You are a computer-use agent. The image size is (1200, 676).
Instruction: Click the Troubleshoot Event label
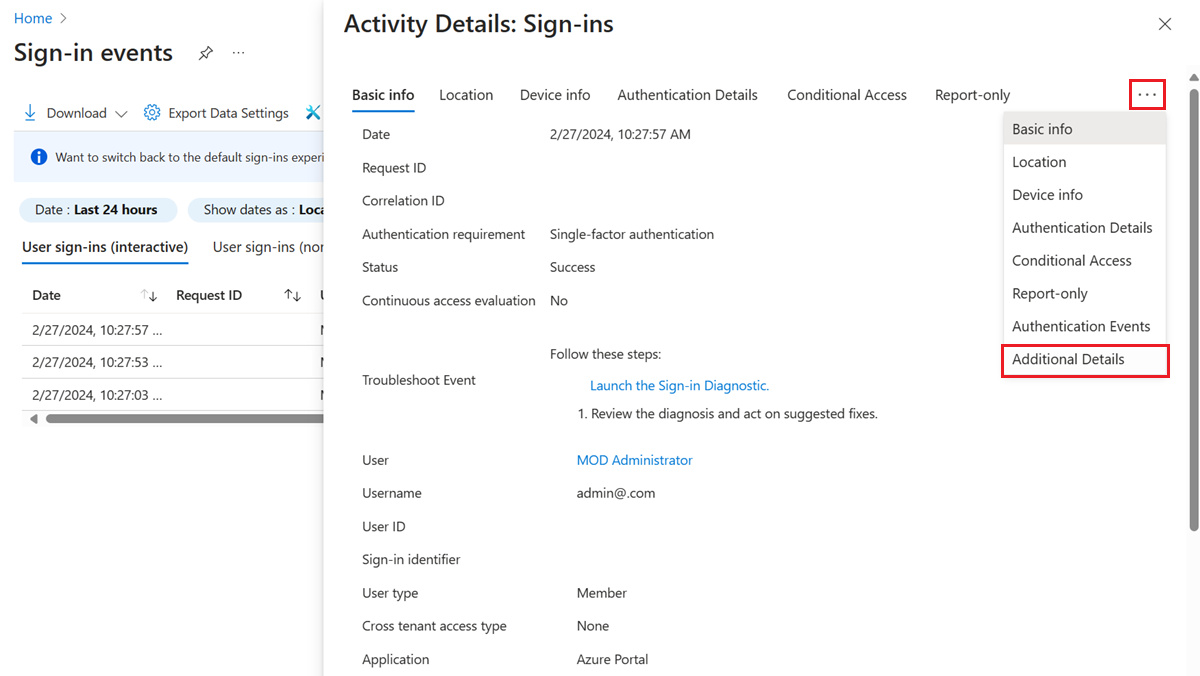(x=419, y=380)
